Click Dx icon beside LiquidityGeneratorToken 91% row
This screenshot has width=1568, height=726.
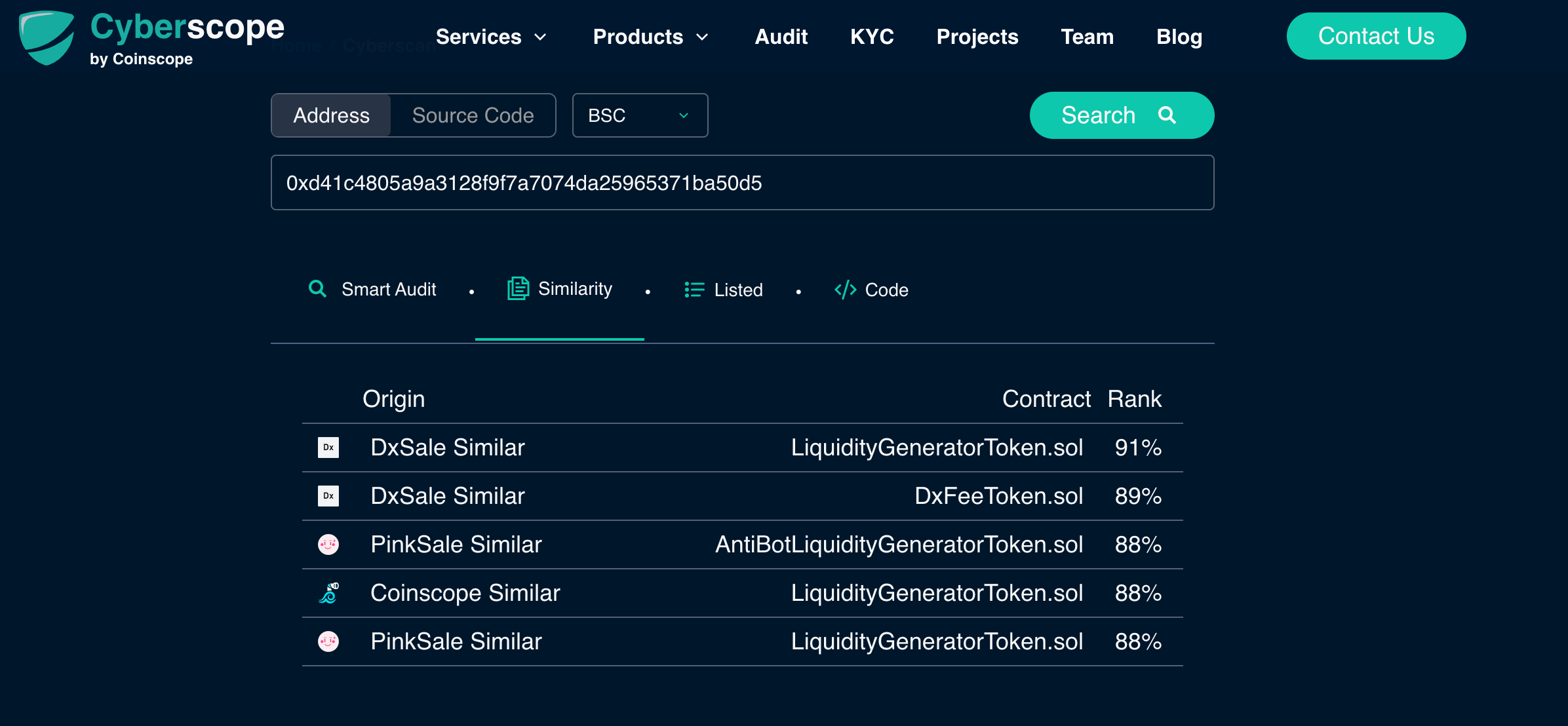[328, 448]
